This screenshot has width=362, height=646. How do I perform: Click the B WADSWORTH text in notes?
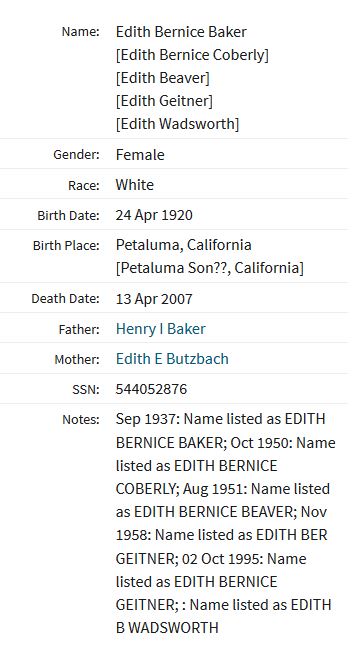click(x=167, y=627)
